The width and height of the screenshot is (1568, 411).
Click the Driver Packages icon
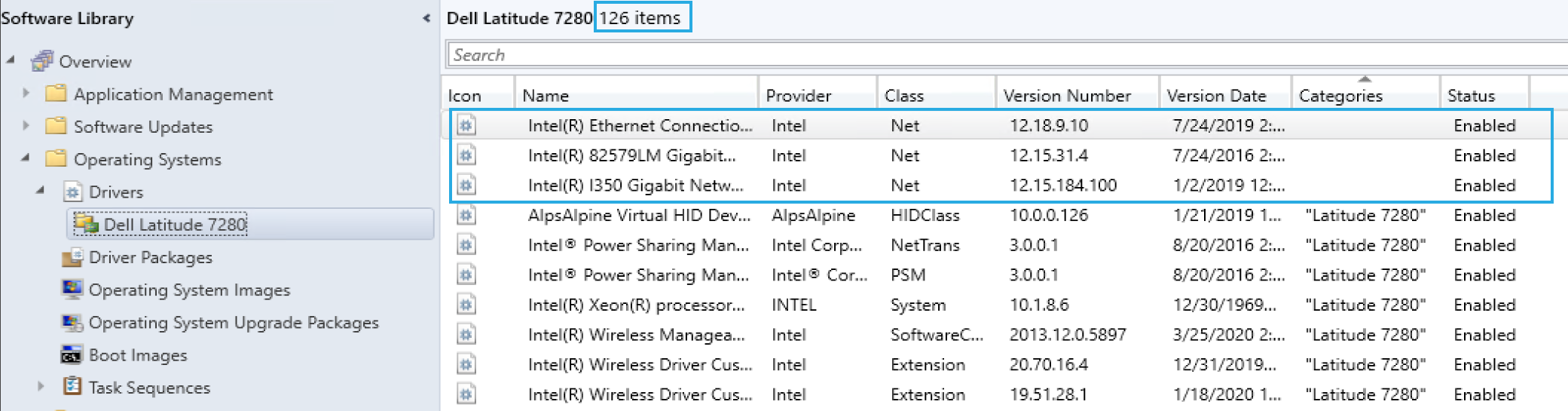pos(72,257)
